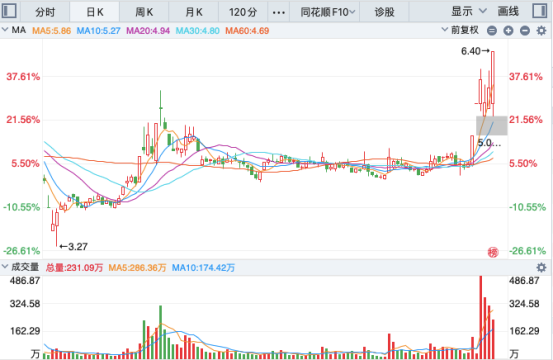Click the MA10:5.27 indicator label
Viewport: 553px width, 360px height.
coord(98,31)
